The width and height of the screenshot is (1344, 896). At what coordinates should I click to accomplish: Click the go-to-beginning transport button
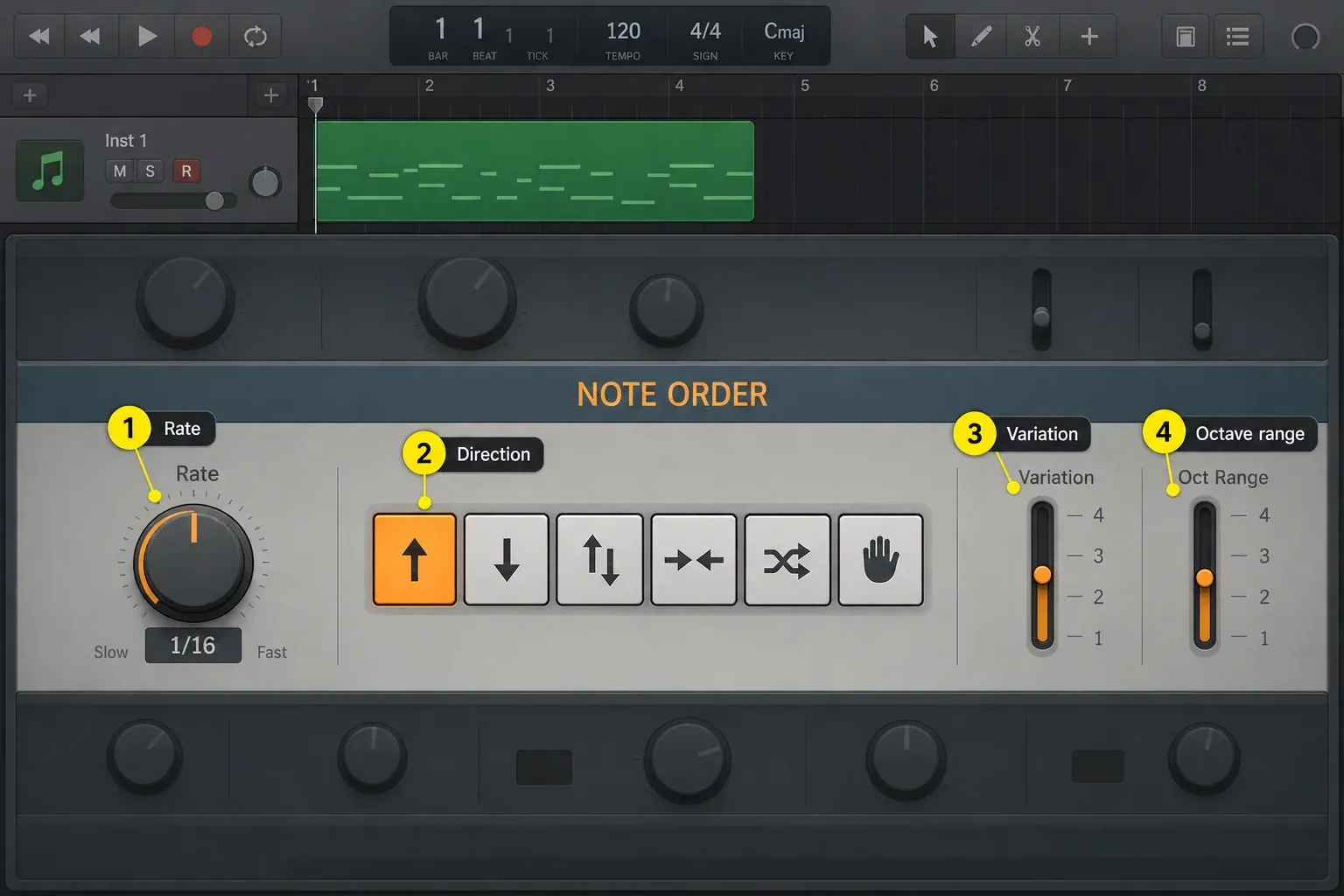(x=39, y=36)
